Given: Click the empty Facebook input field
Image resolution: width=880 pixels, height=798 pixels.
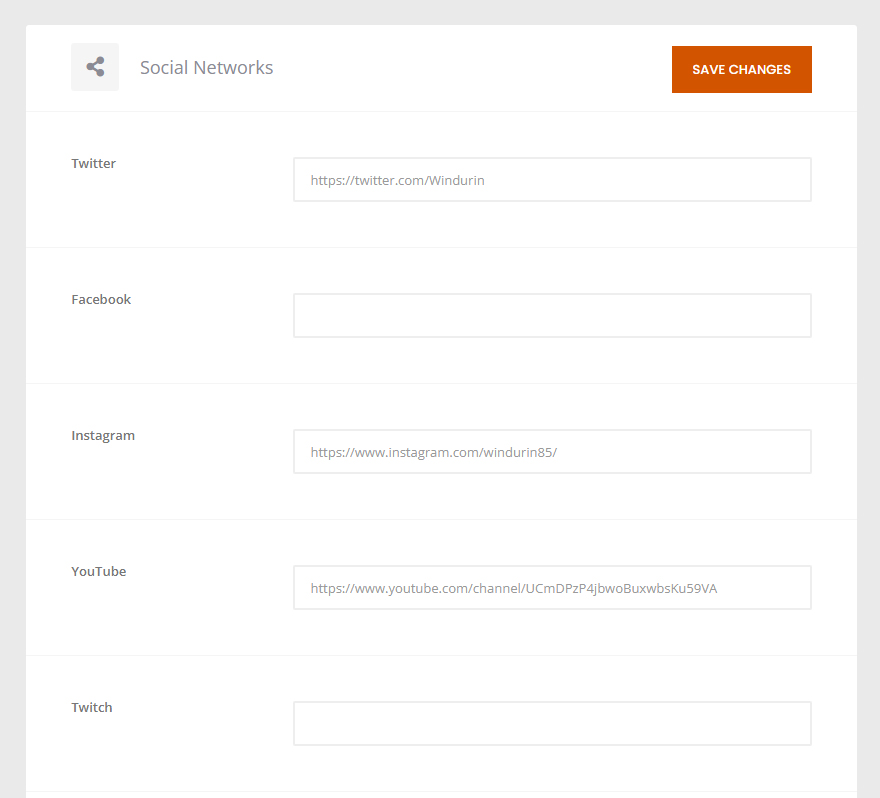Looking at the screenshot, I should [x=552, y=315].
